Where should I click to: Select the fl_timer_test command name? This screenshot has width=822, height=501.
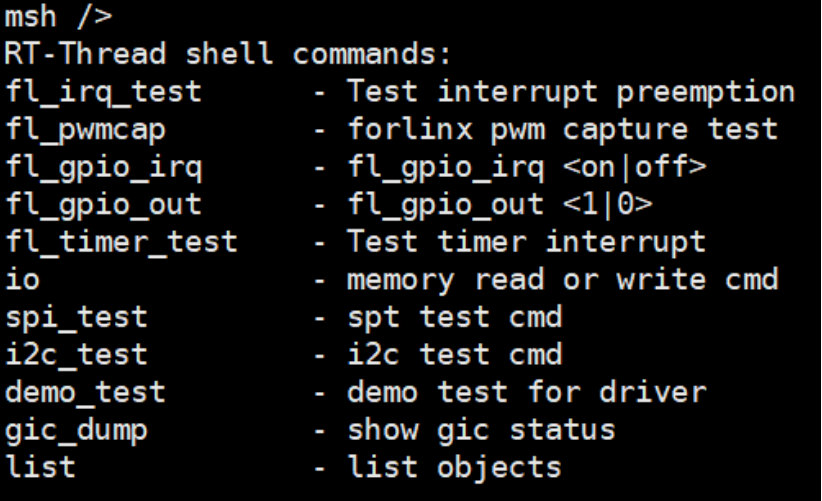[121, 243]
